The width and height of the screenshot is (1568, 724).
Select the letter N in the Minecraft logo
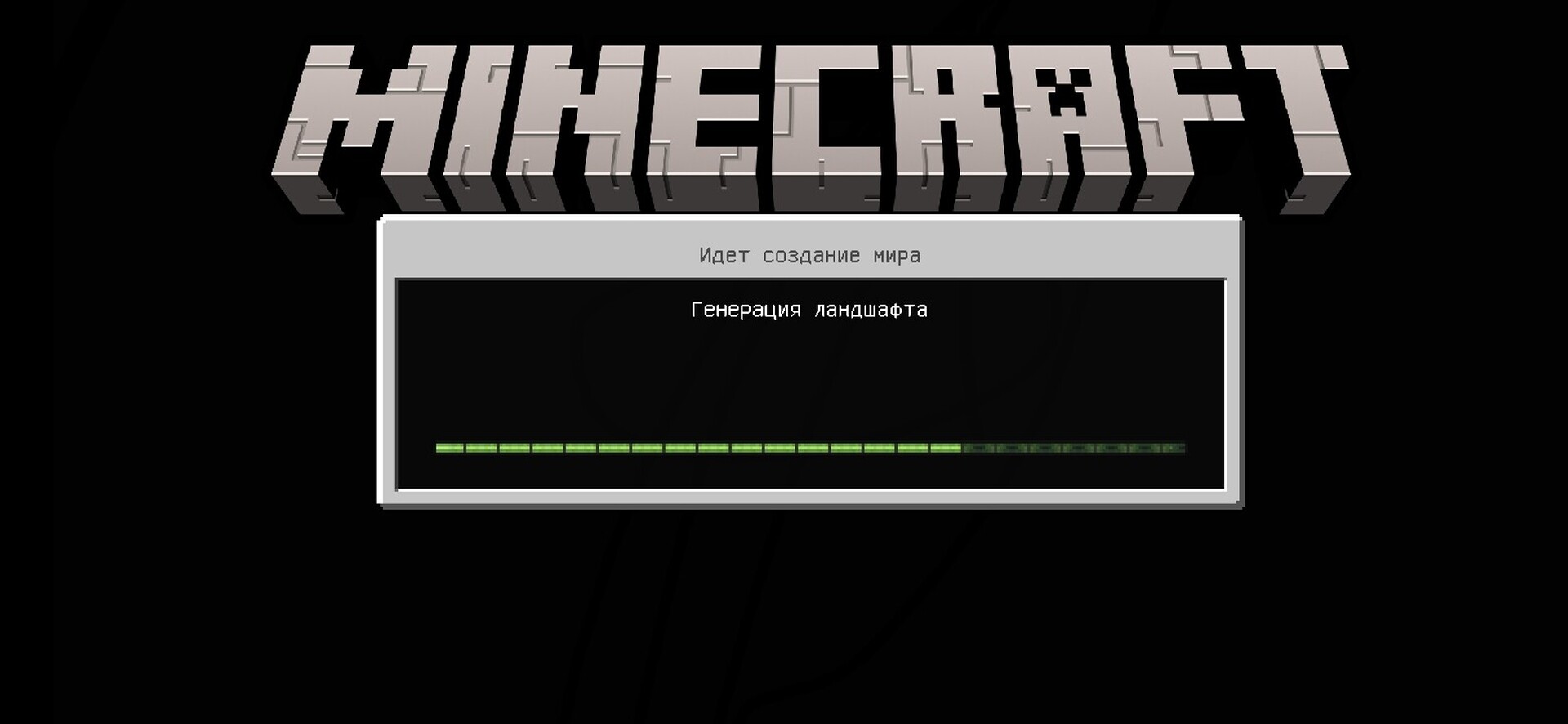point(572,123)
